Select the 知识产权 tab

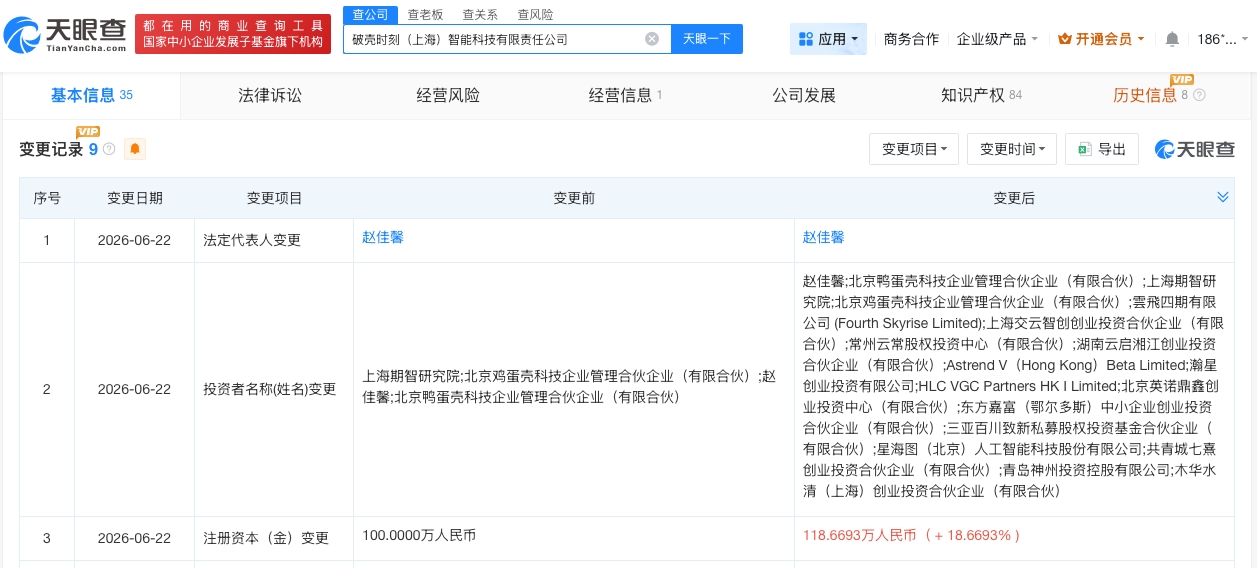(981, 95)
